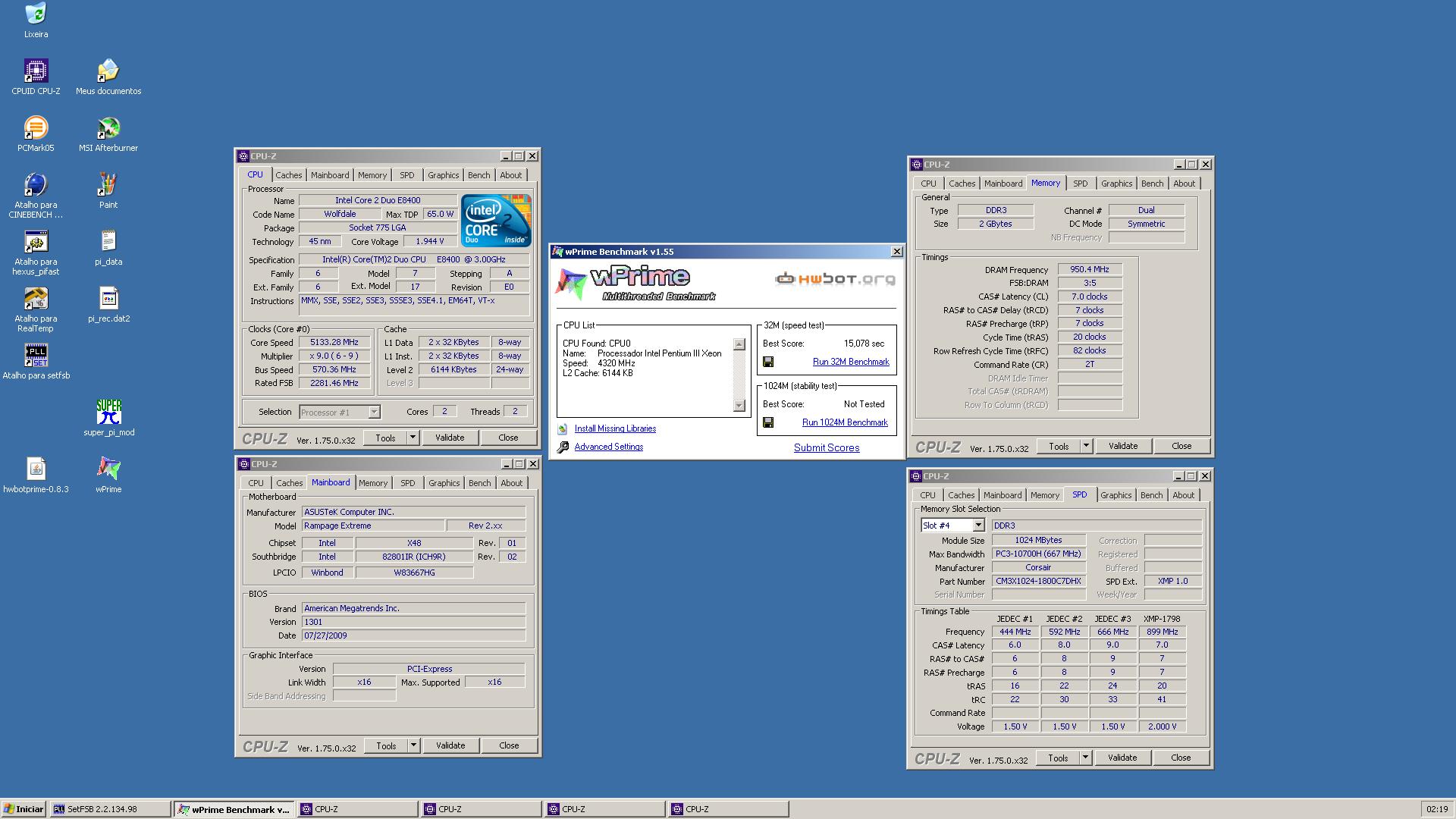Click Submit Scores link
Image resolution: width=1456 pixels, height=819 pixels.
[827, 448]
